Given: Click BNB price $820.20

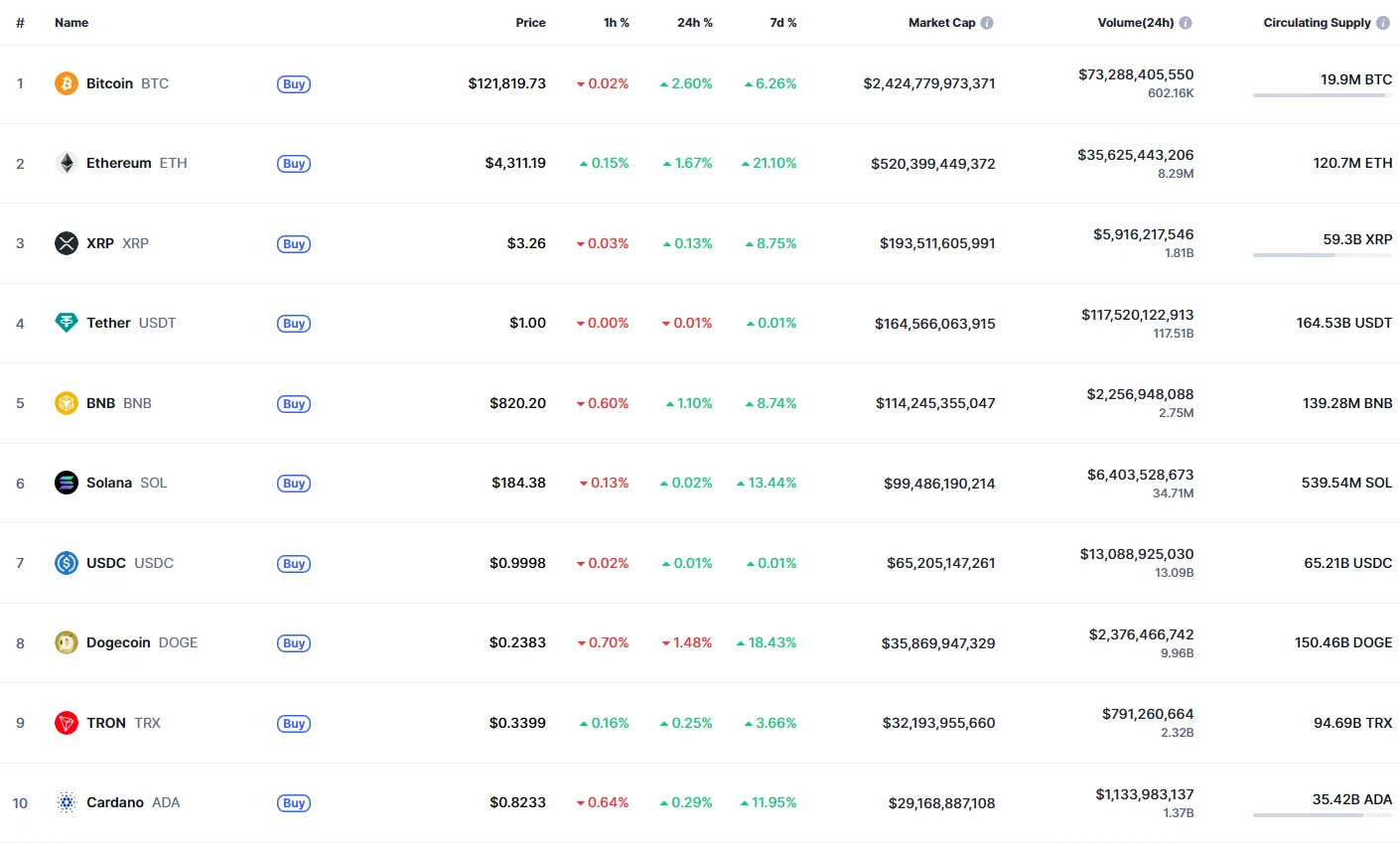Looking at the screenshot, I should 517,403.
